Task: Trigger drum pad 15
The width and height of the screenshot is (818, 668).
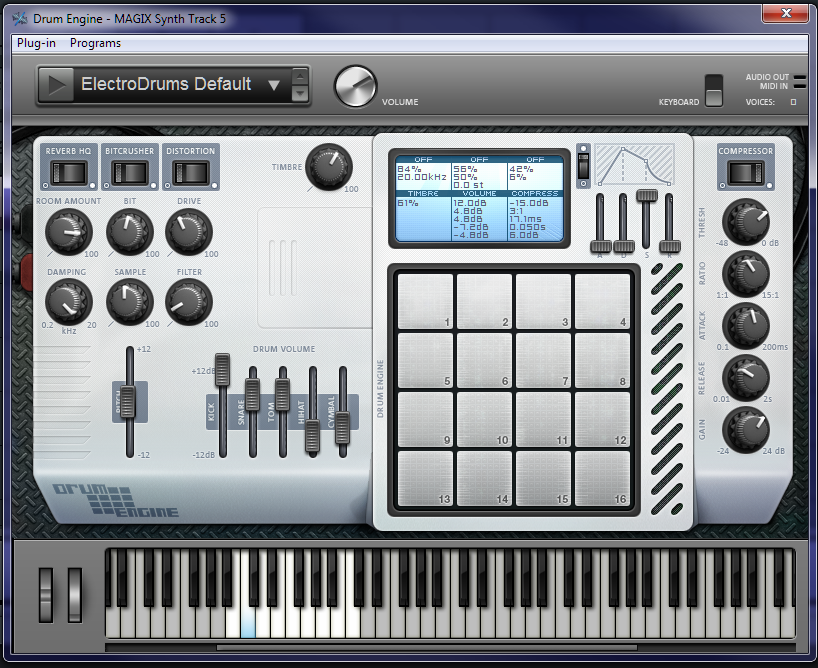Action: click(543, 479)
